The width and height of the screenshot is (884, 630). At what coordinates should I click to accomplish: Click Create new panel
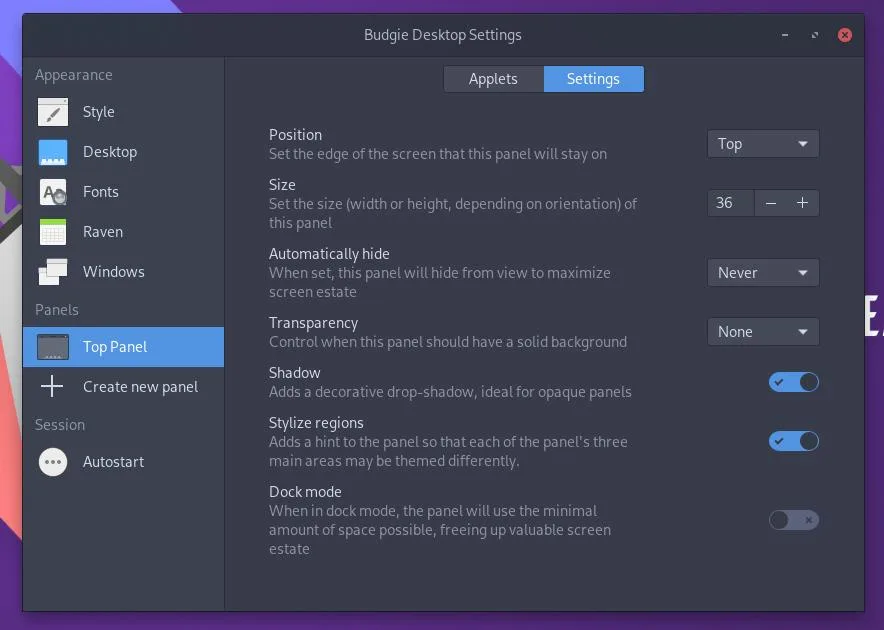pyautogui.click(x=140, y=386)
